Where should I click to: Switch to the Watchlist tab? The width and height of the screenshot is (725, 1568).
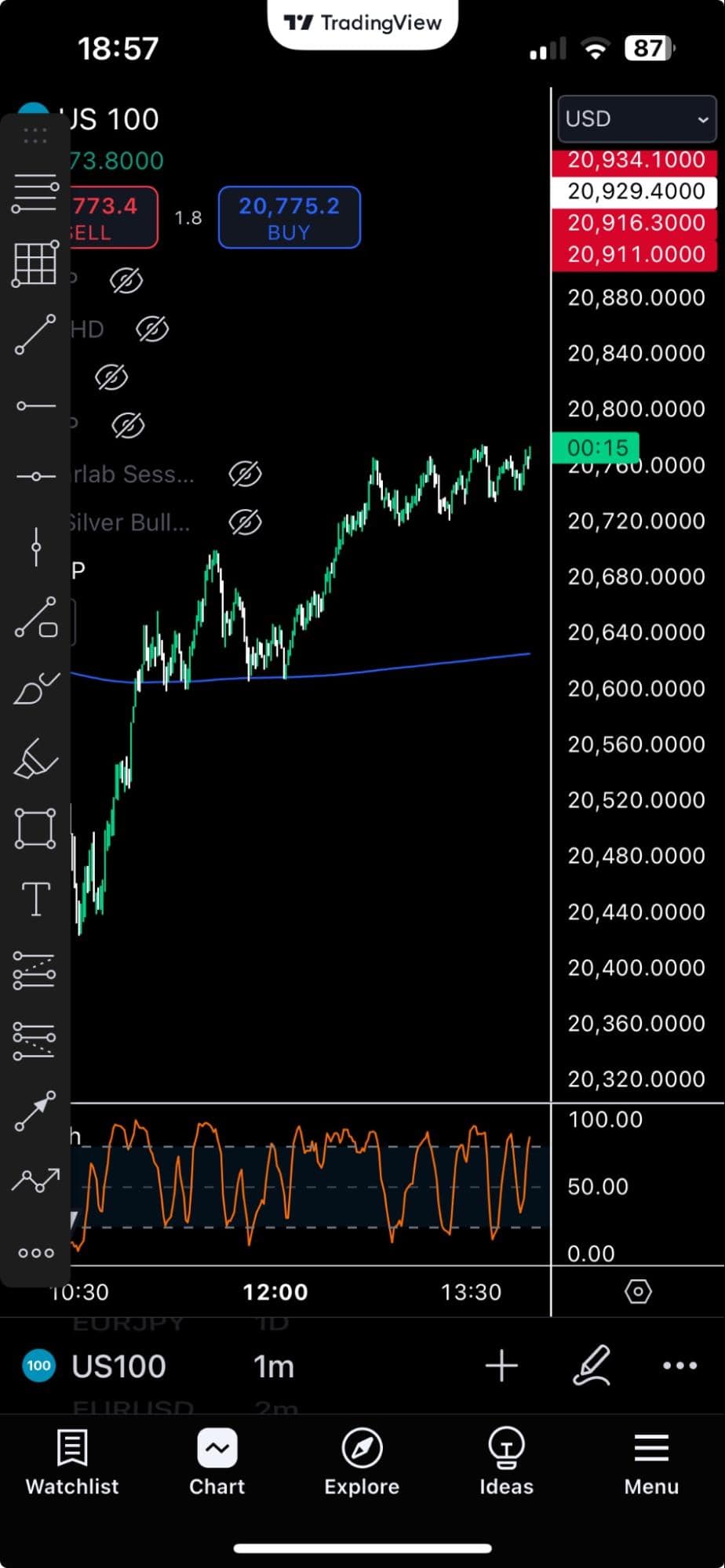[72, 1462]
